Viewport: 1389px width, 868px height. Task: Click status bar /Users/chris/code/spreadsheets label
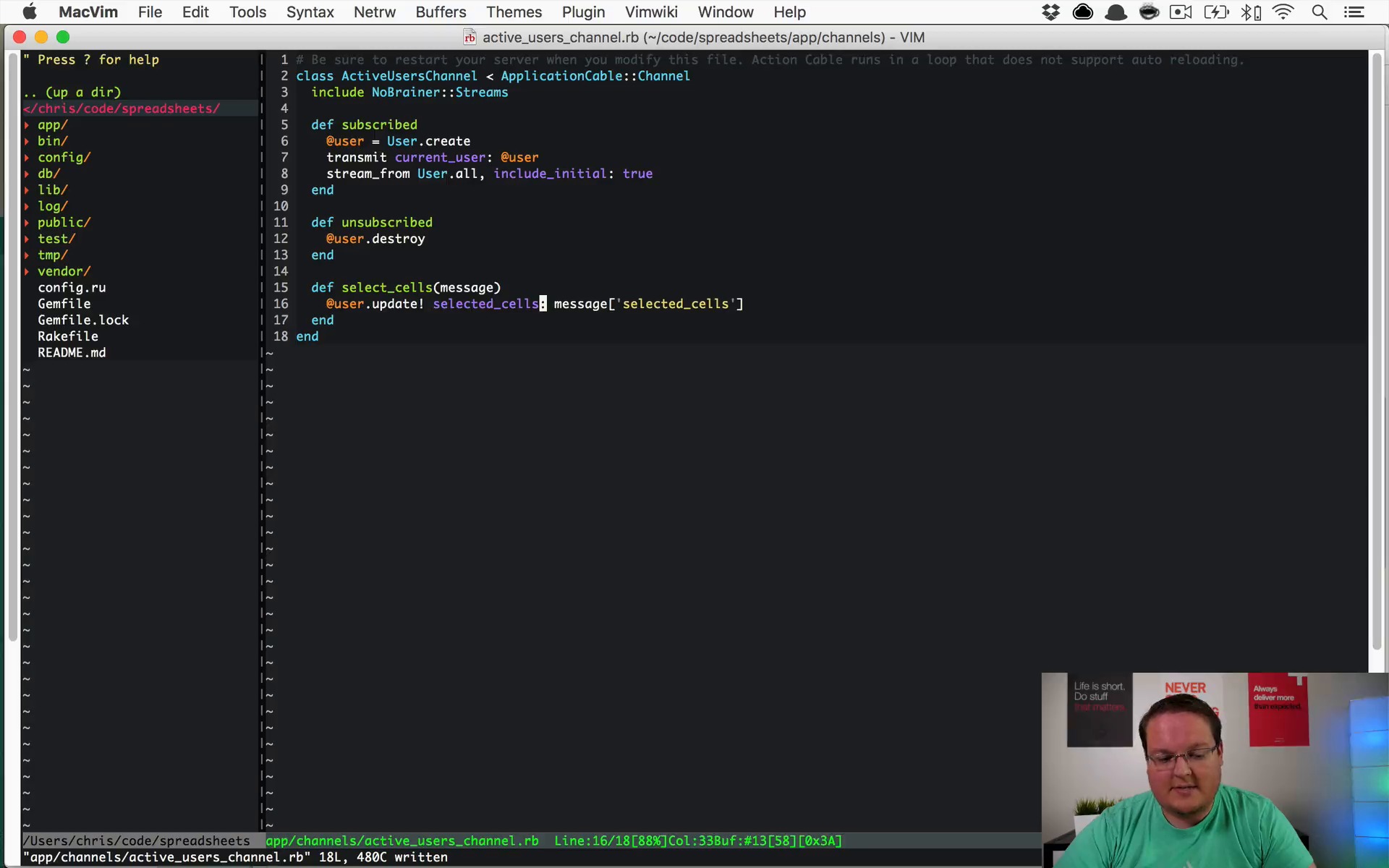tap(137, 841)
